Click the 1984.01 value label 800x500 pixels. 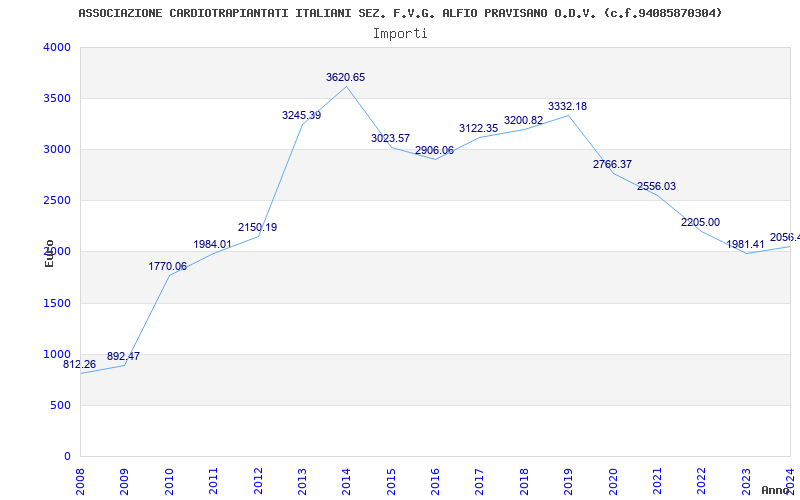[x=212, y=244]
